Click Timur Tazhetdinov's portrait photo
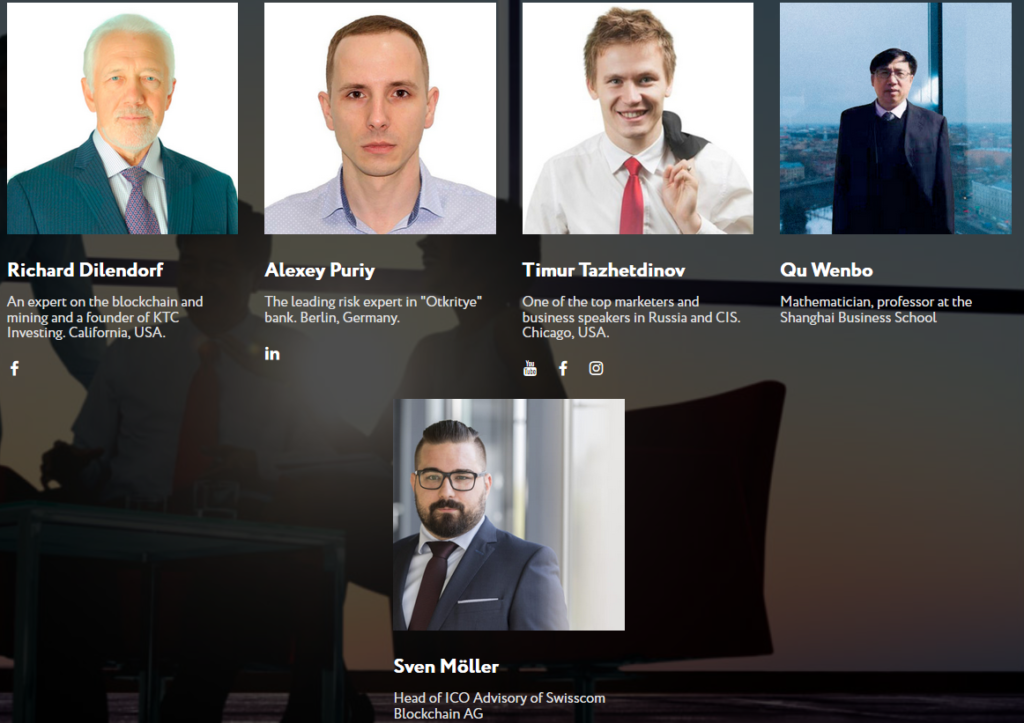Viewport: 1024px width, 723px height. point(637,118)
